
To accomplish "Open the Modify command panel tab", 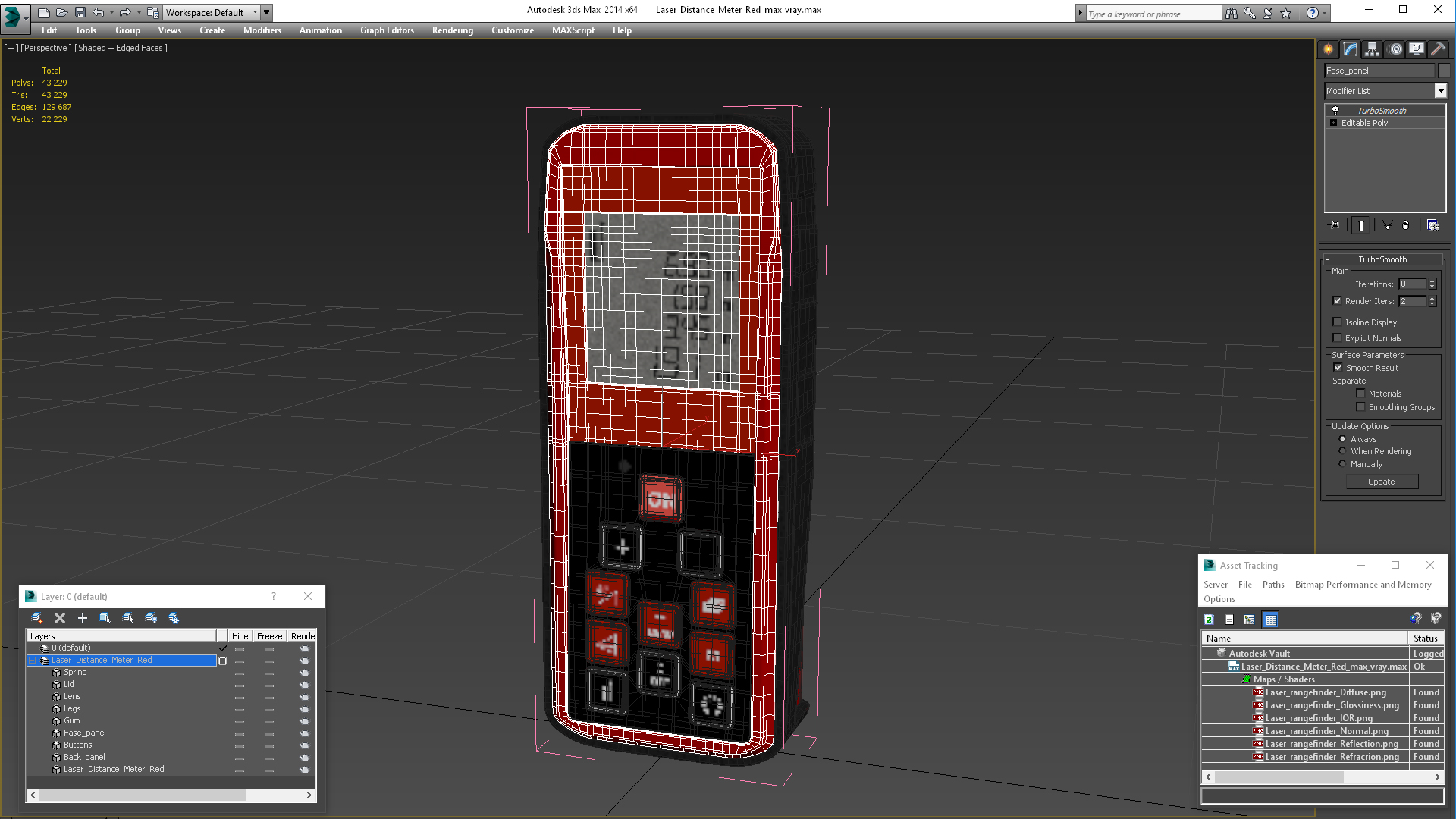I will (1351, 49).
